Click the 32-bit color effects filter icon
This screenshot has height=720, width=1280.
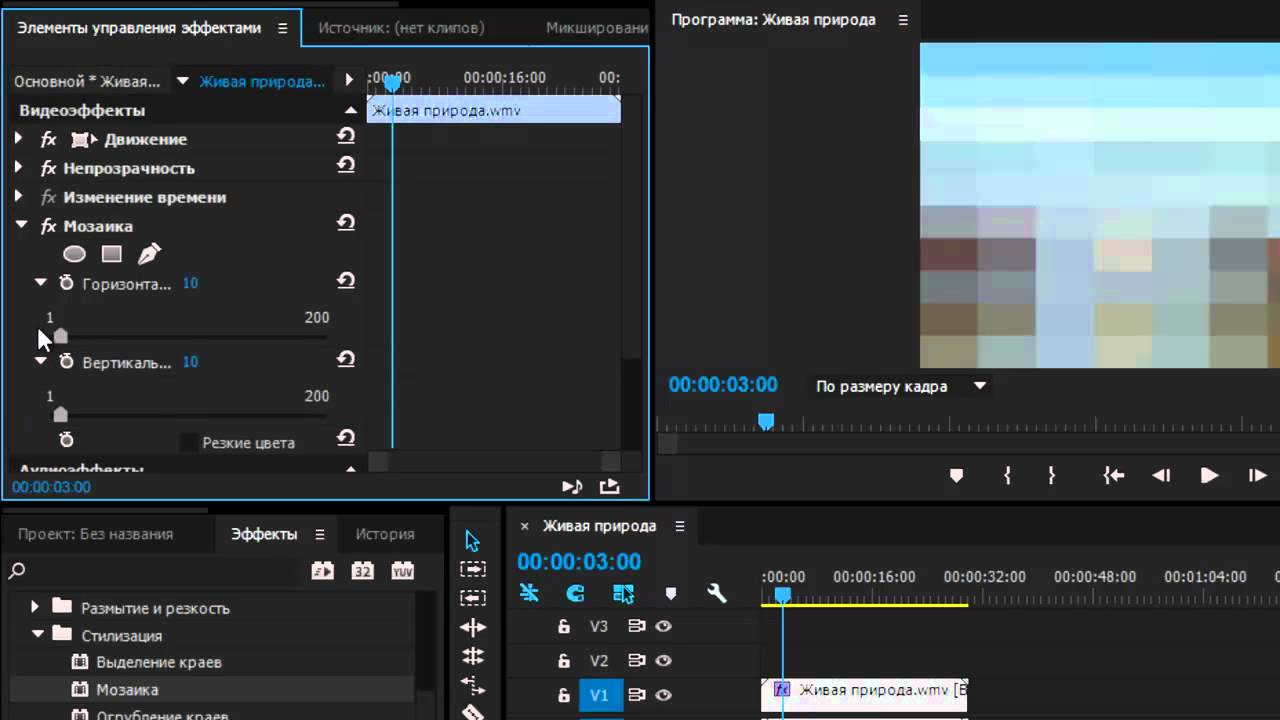pos(362,571)
